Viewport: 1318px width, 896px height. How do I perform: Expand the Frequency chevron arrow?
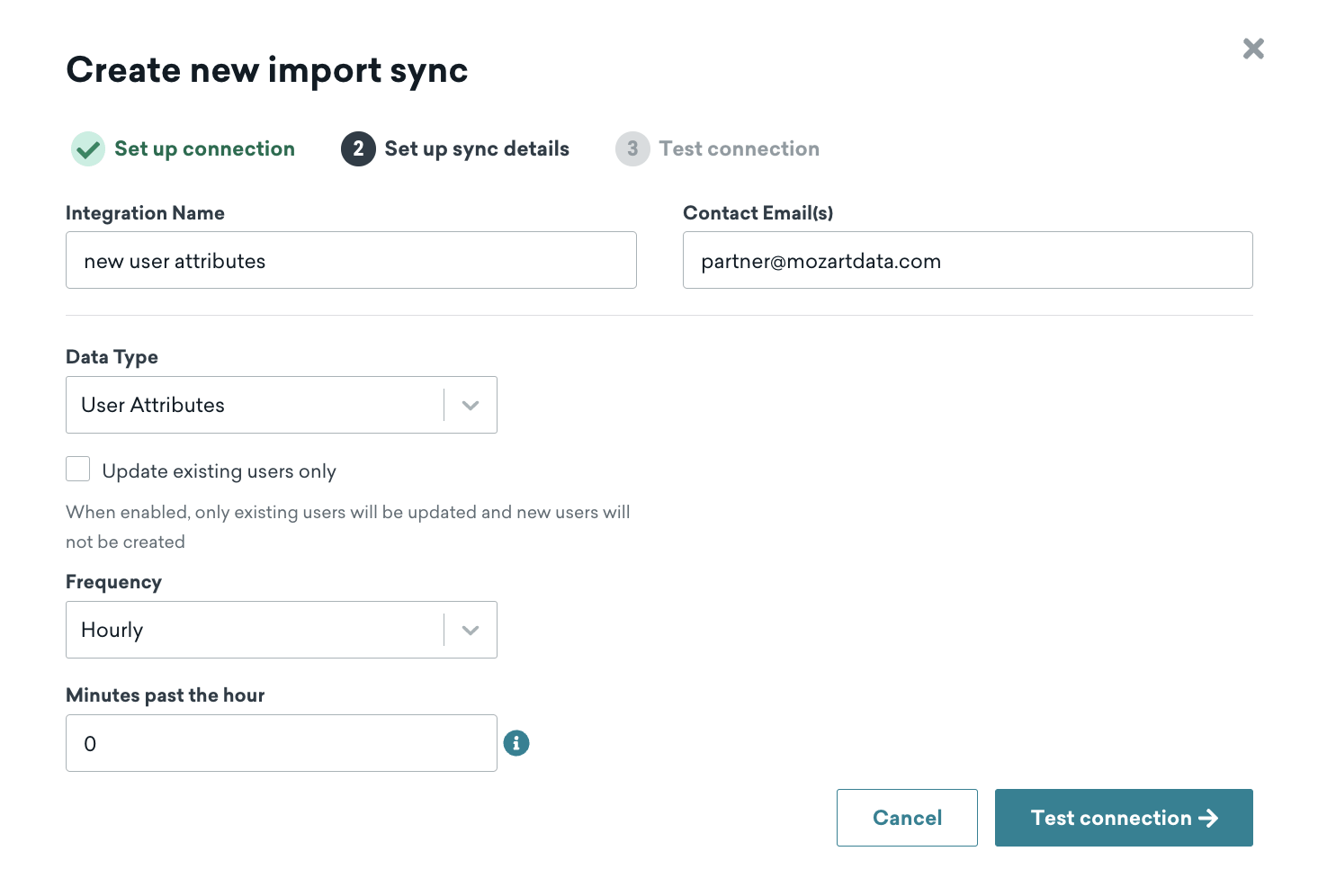[x=470, y=631]
